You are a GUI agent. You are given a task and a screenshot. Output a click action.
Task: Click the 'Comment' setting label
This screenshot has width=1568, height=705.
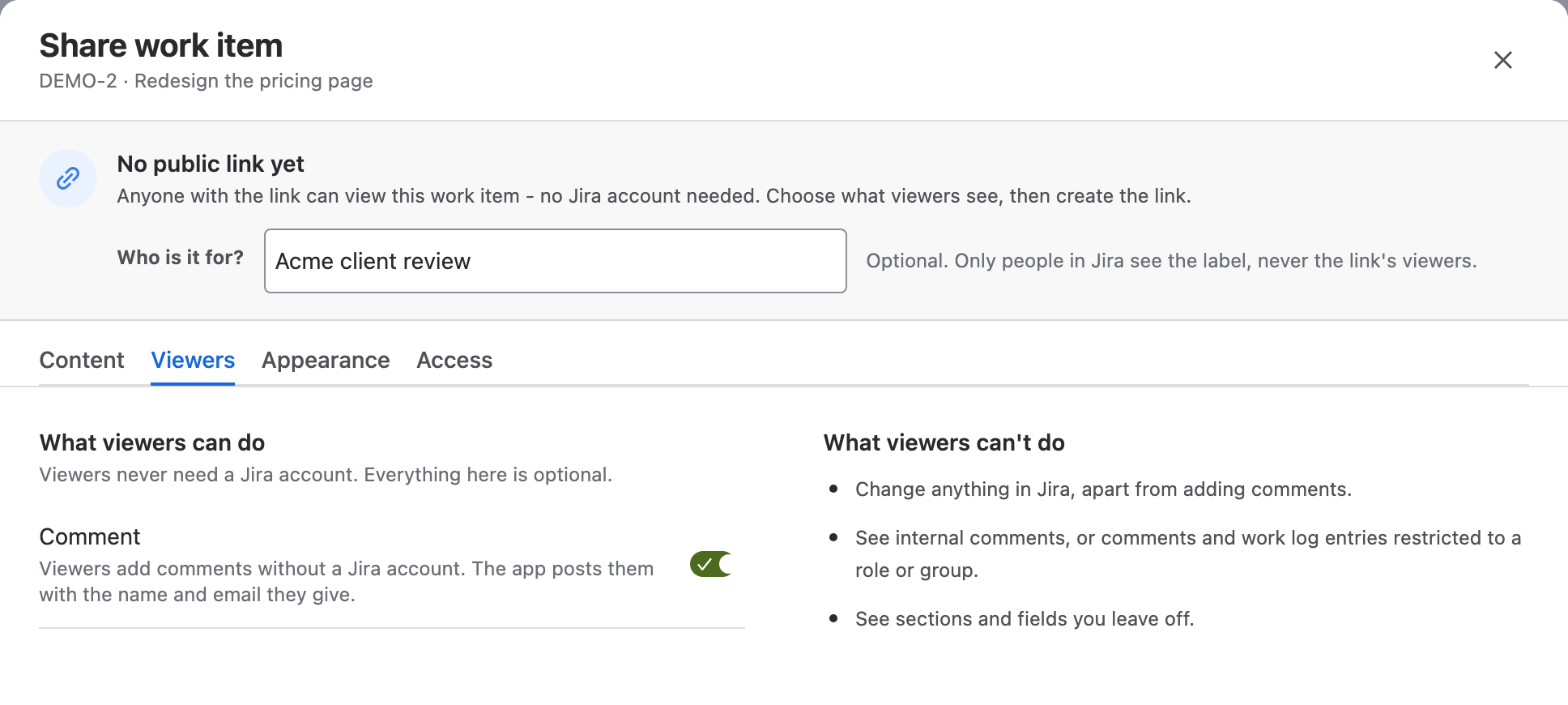[x=90, y=536]
